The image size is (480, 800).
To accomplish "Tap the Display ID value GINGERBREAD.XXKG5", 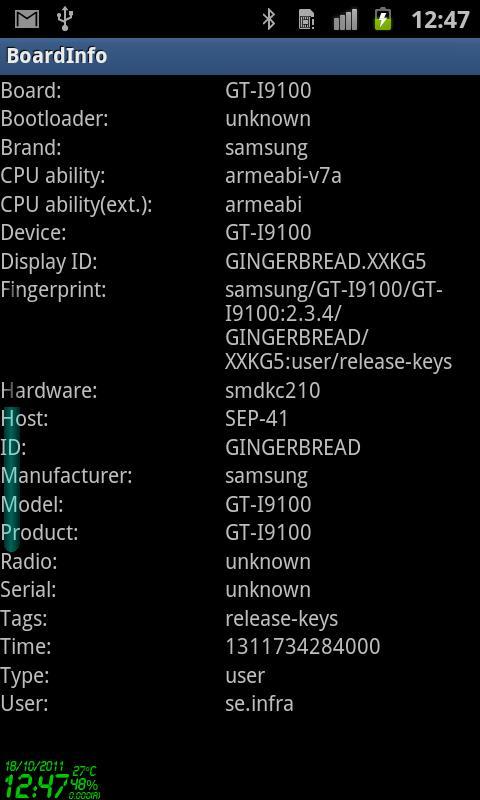I will click(x=325, y=261).
